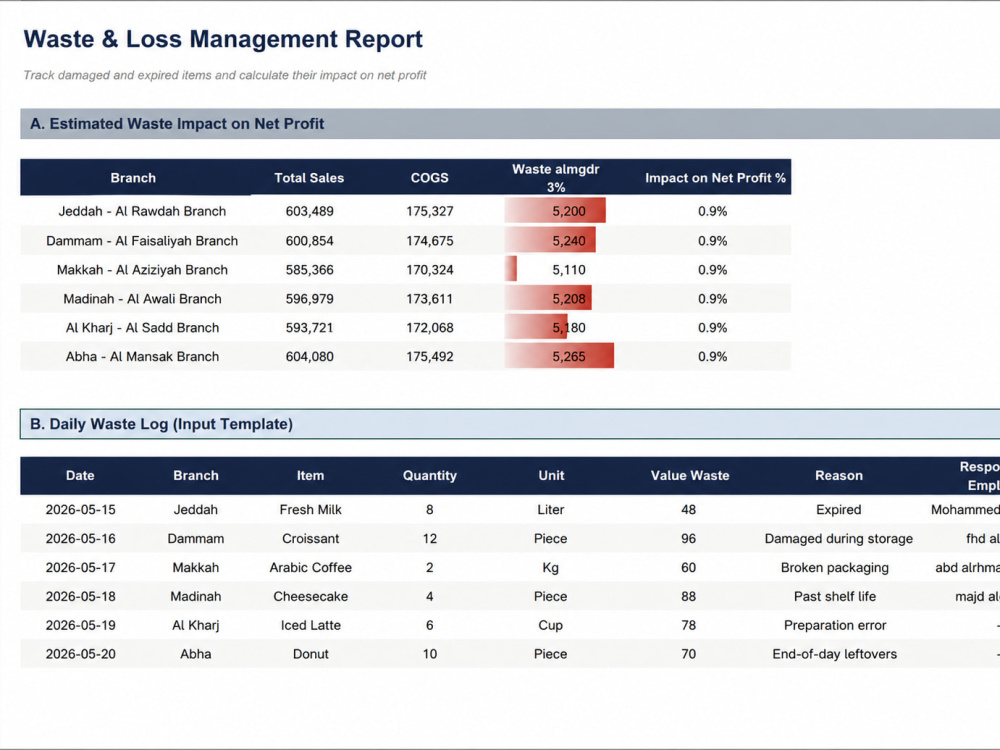Click the 'Expired' reason cell
Viewport: 1000px width, 750px height.
tap(839, 510)
